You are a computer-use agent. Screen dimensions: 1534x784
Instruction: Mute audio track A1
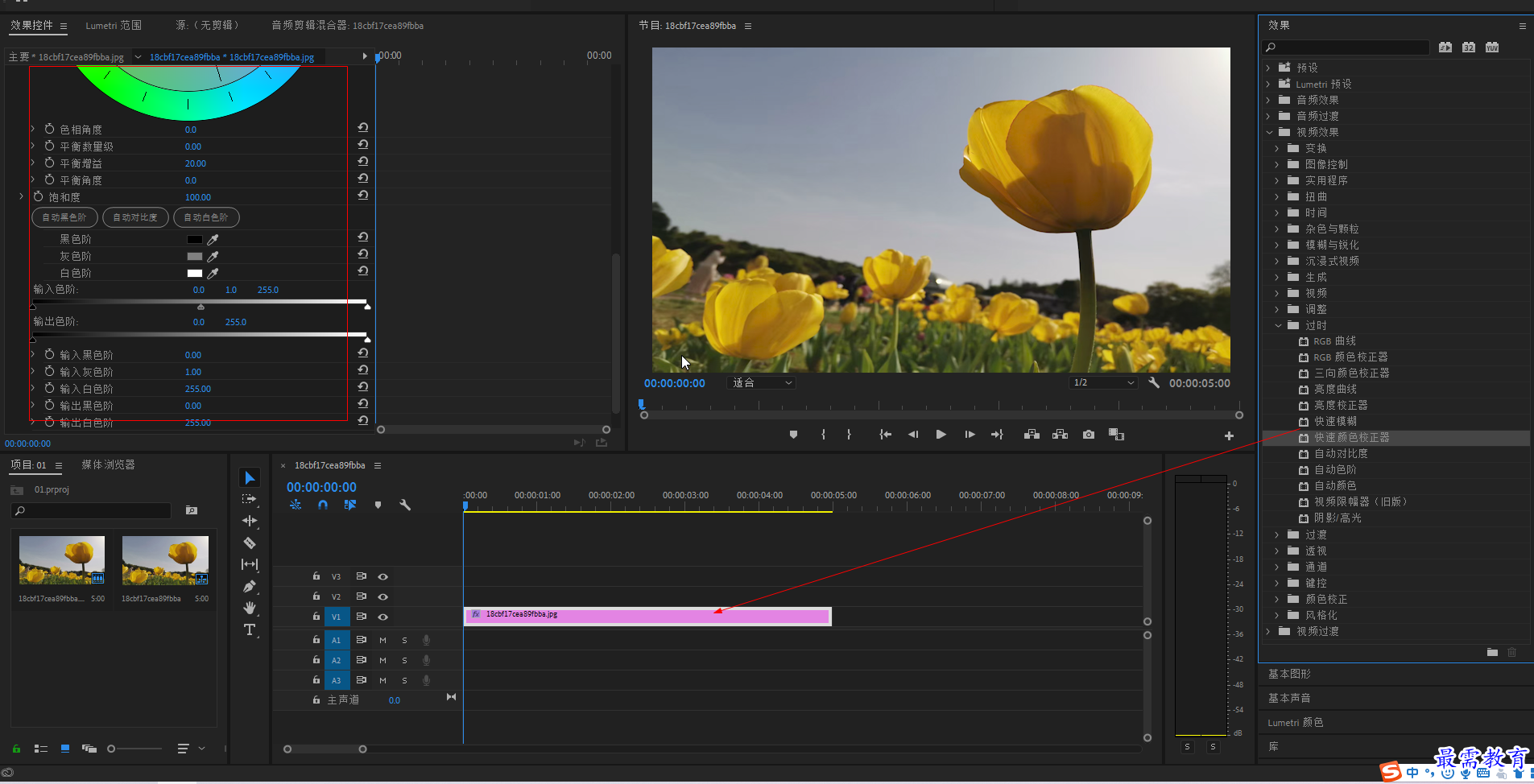(x=382, y=640)
